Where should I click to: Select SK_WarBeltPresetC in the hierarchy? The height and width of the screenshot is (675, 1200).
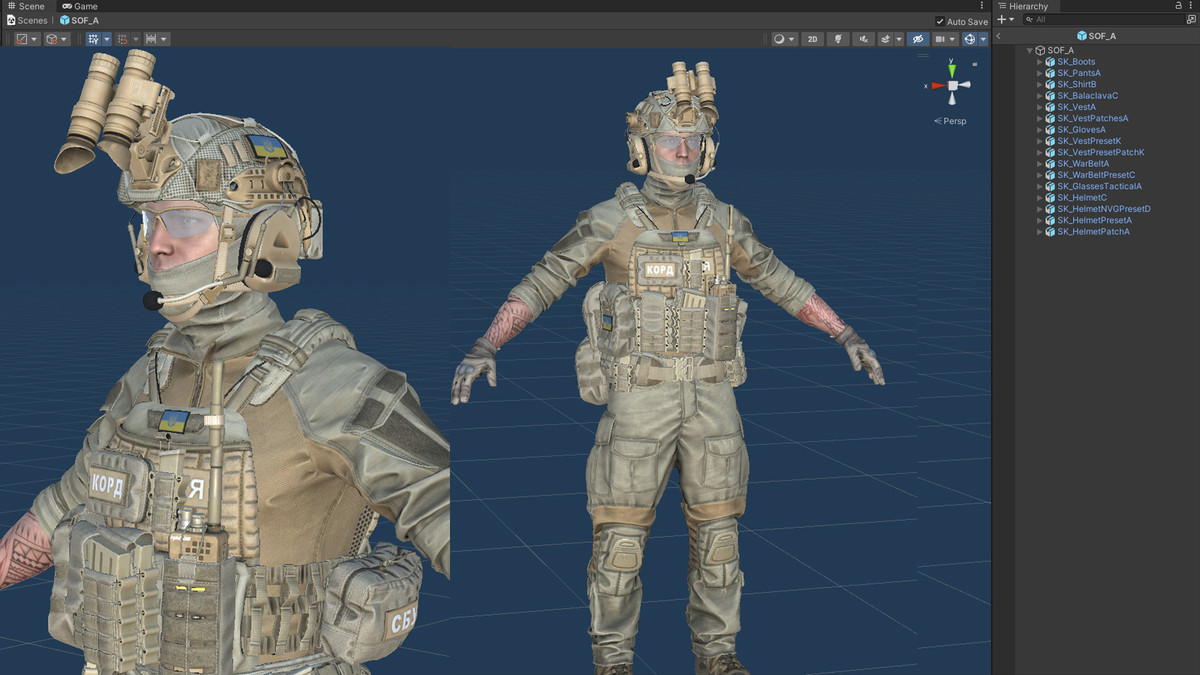(x=1096, y=175)
